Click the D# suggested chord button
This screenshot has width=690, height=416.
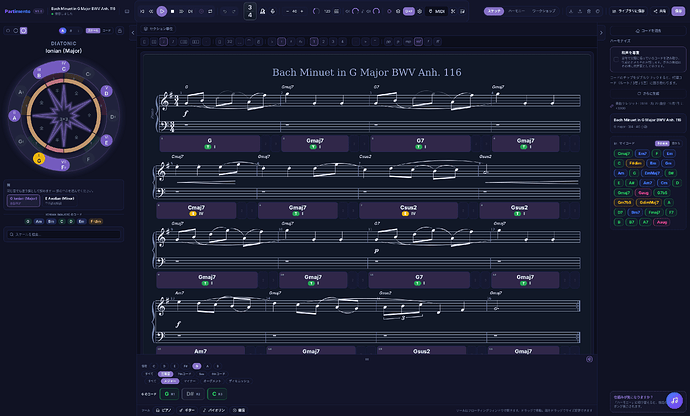[x=192, y=394]
